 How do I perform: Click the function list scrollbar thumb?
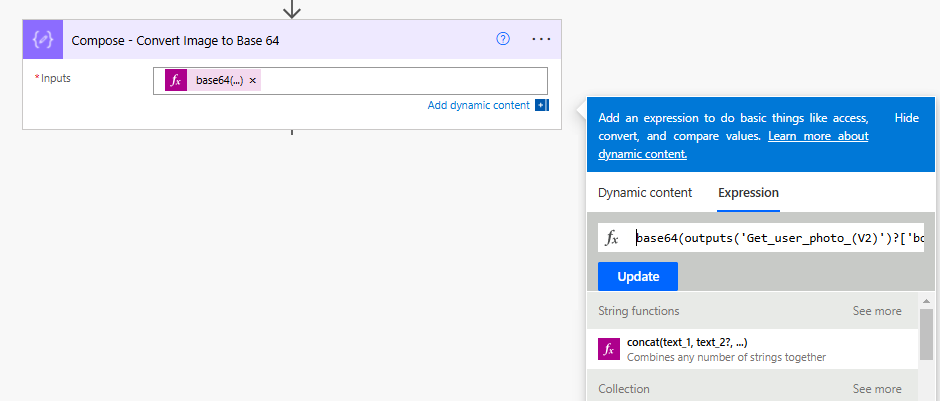coord(926,334)
